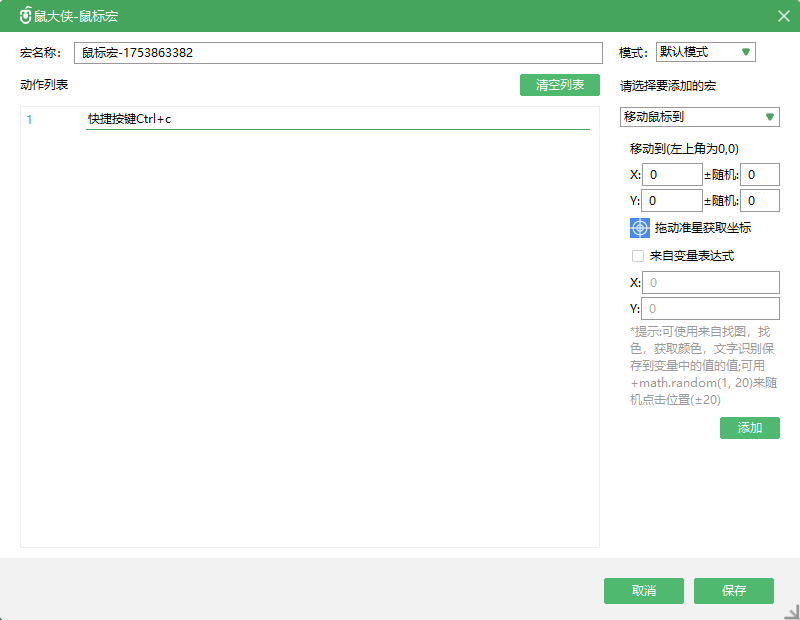Focus the Y coordinate input field
Image resolution: width=800 pixels, height=620 pixels.
671,201
